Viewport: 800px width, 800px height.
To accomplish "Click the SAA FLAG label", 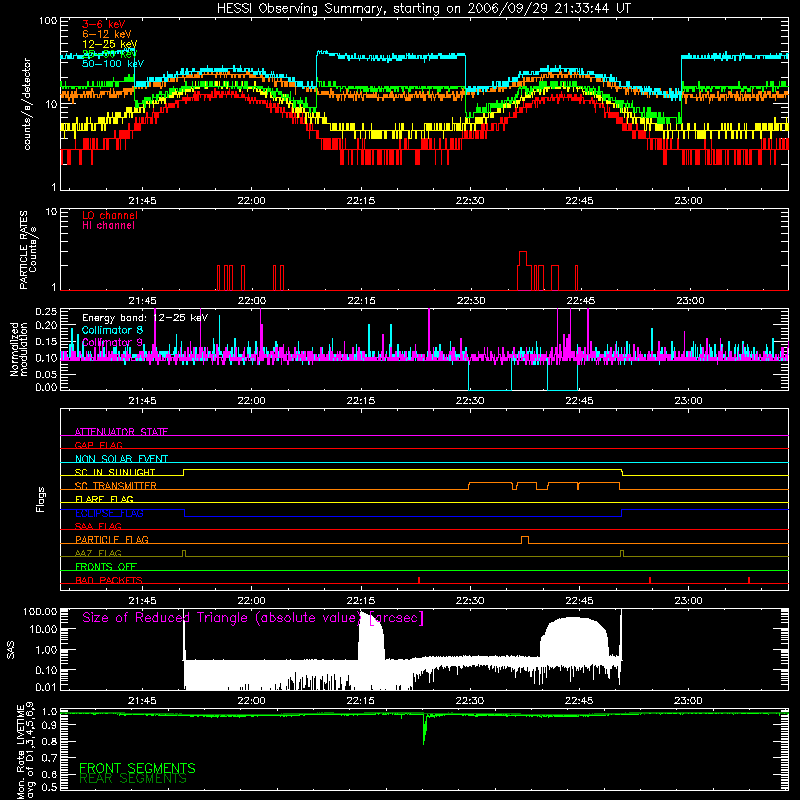I will point(98,526).
